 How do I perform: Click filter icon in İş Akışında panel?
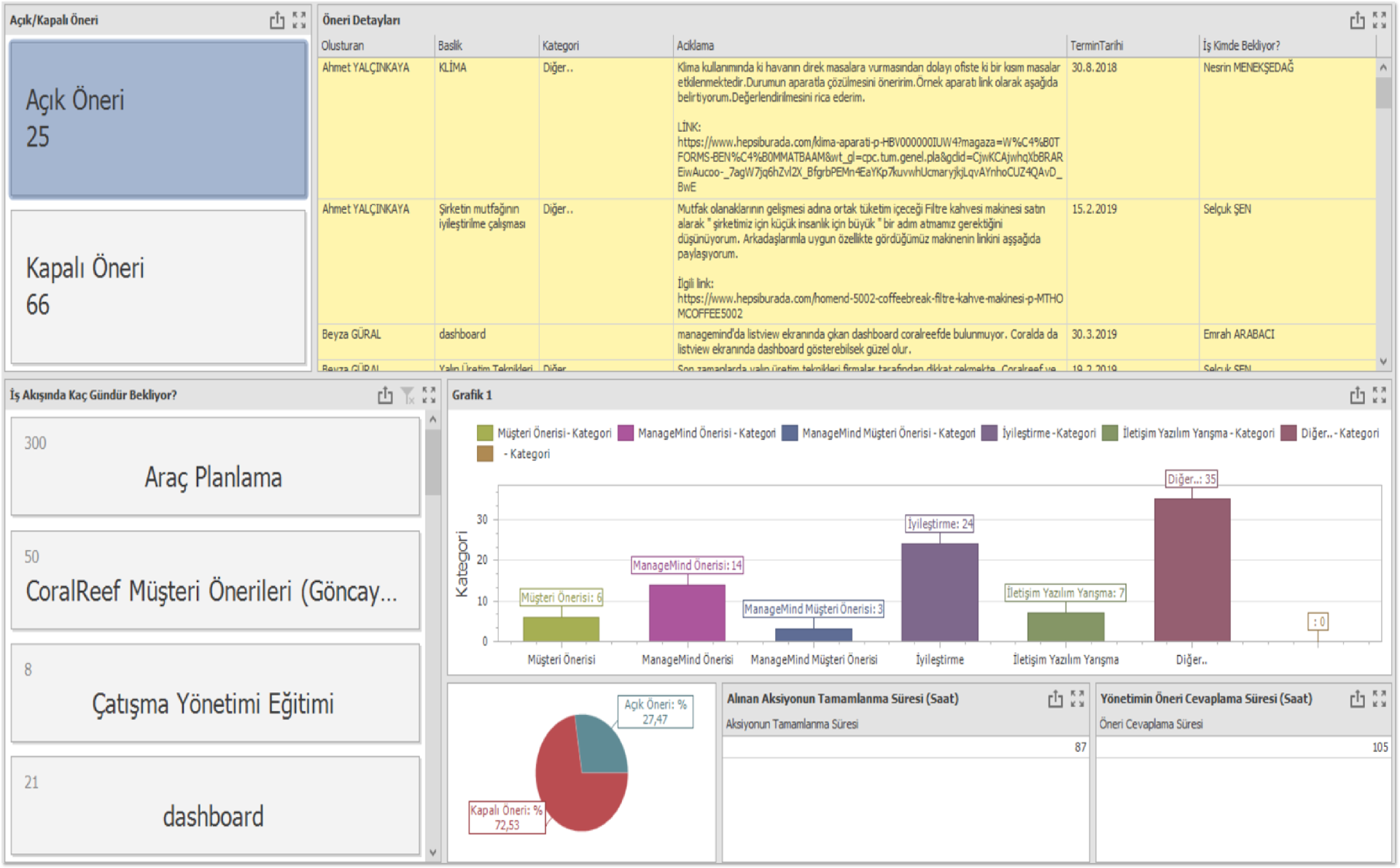(408, 395)
